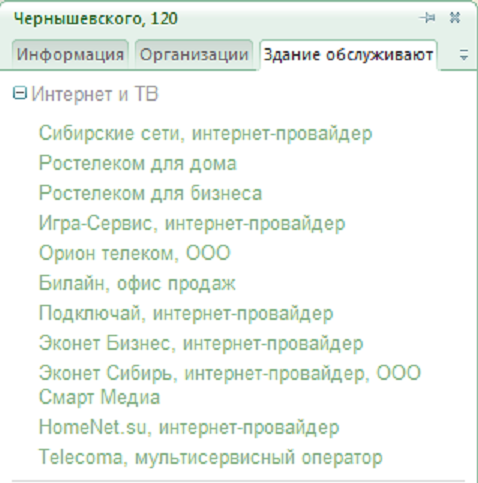Switch to the Организации tab
The height and width of the screenshot is (483, 478).
(x=194, y=55)
